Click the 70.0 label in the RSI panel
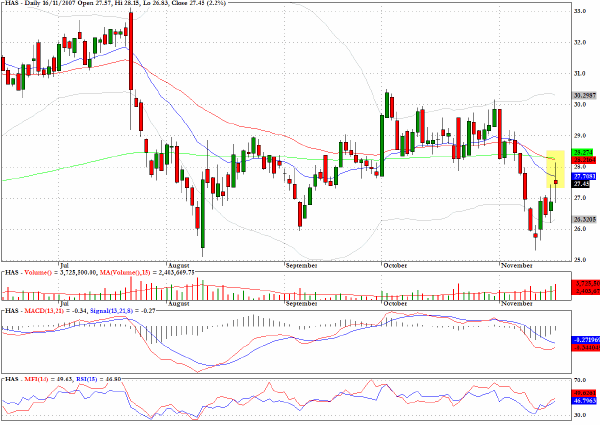Image resolution: width=600 pixels, height=425 pixels. (x=580, y=380)
